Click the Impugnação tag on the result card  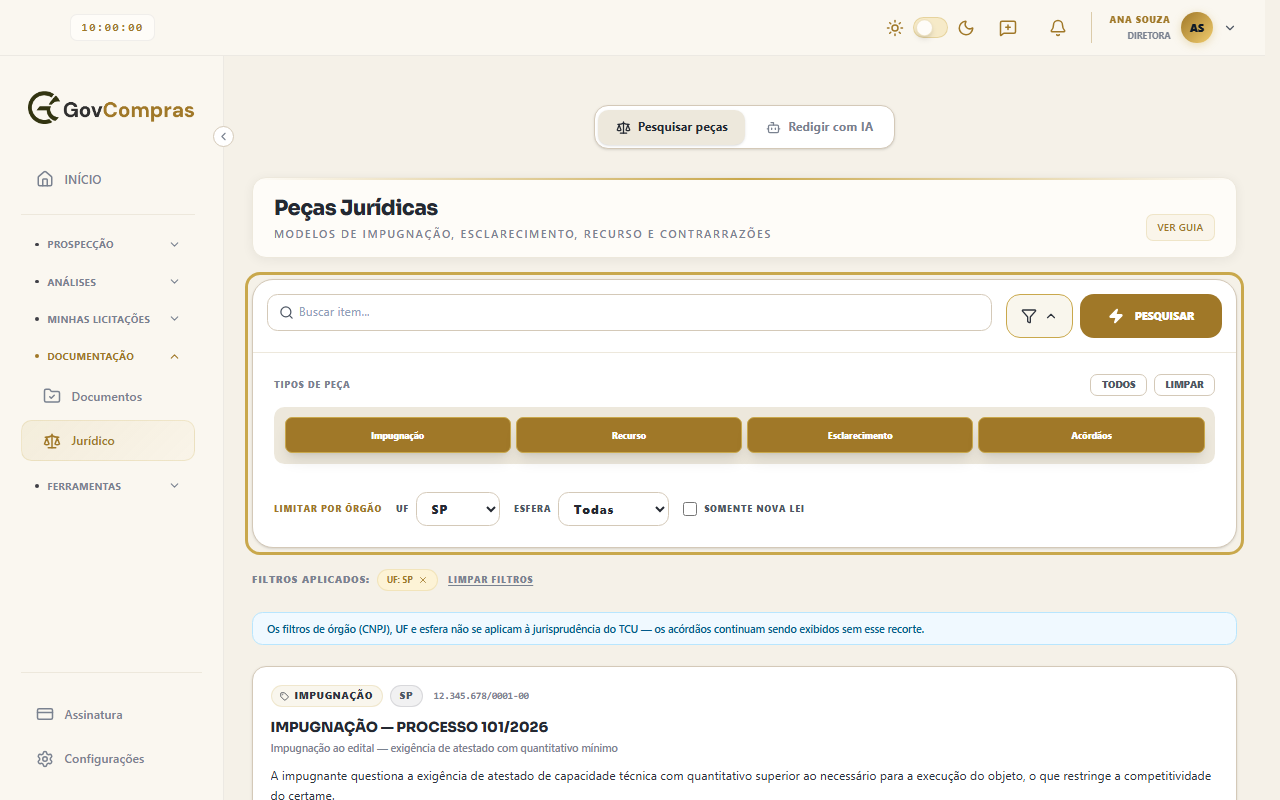(x=327, y=696)
